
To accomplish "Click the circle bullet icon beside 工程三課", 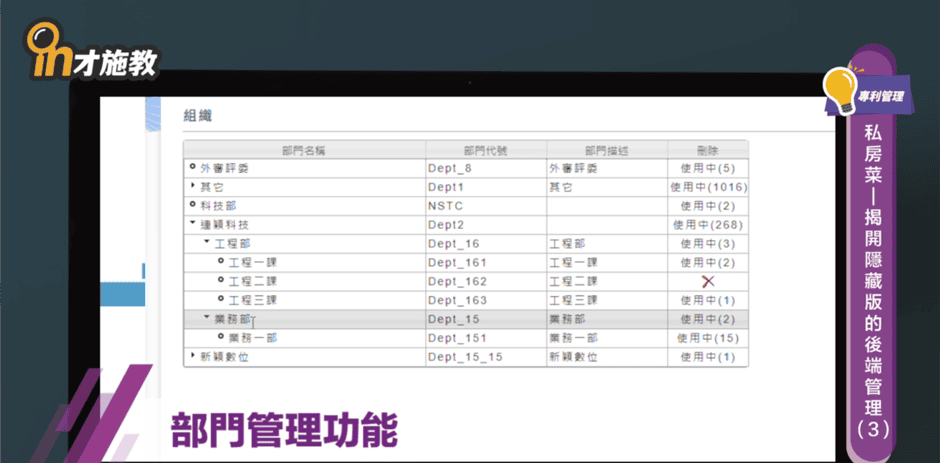I will tap(221, 300).
